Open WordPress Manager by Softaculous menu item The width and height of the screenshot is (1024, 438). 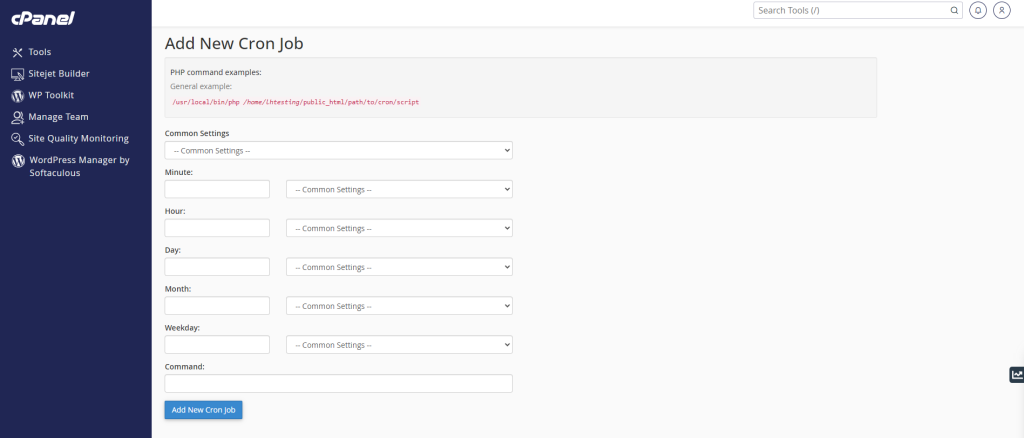pos(79,166)
